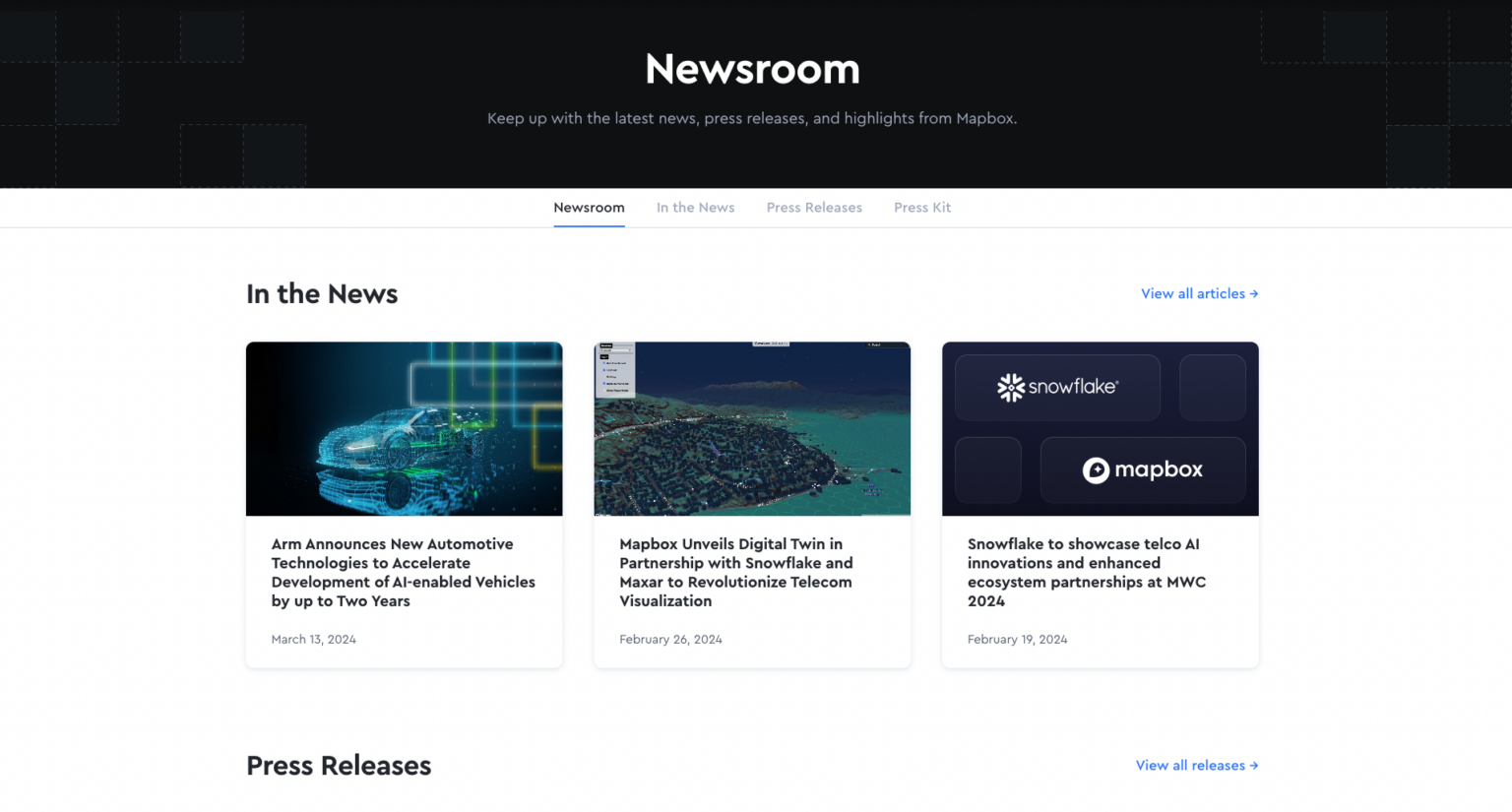
Task: Click the "Press Releases" section heading
Action: pos(339,766)
